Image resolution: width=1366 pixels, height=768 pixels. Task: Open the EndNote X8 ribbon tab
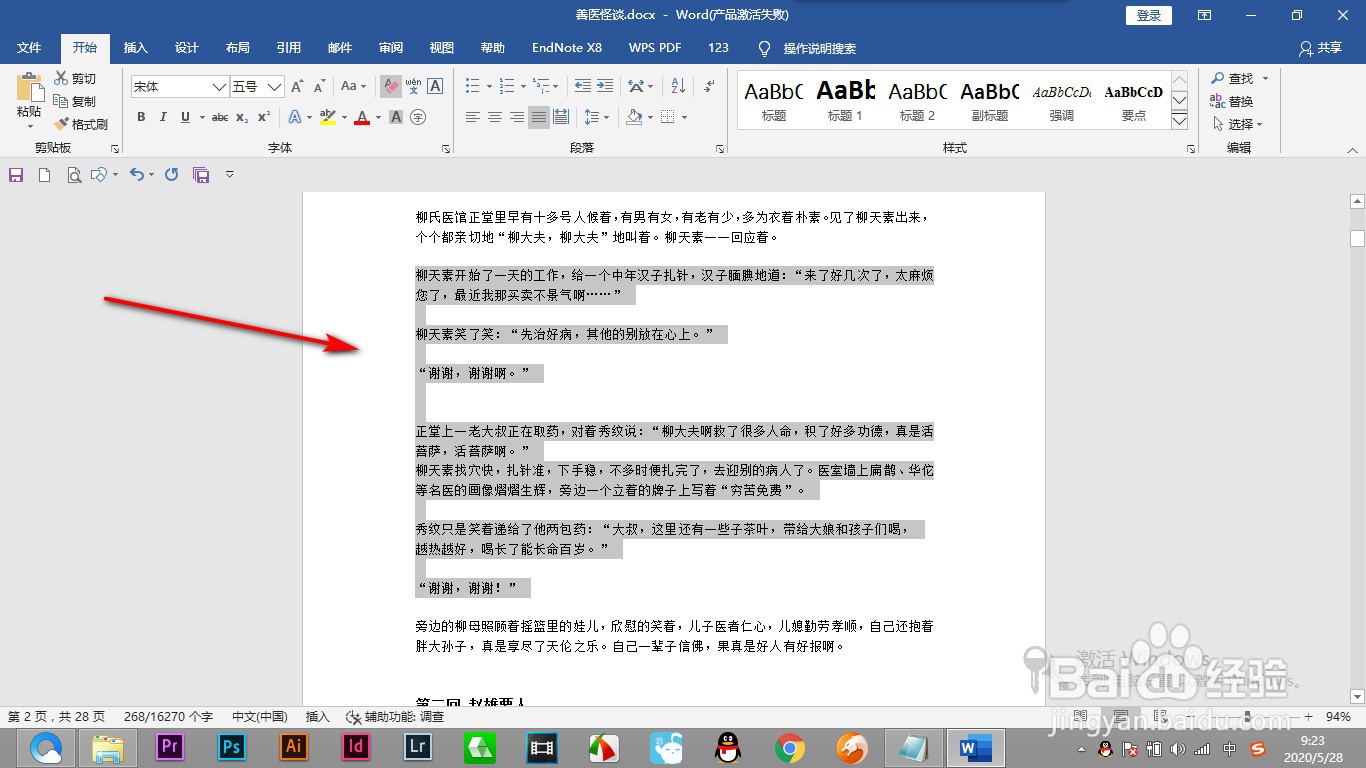pyautogui.click(x=566, y=47)
